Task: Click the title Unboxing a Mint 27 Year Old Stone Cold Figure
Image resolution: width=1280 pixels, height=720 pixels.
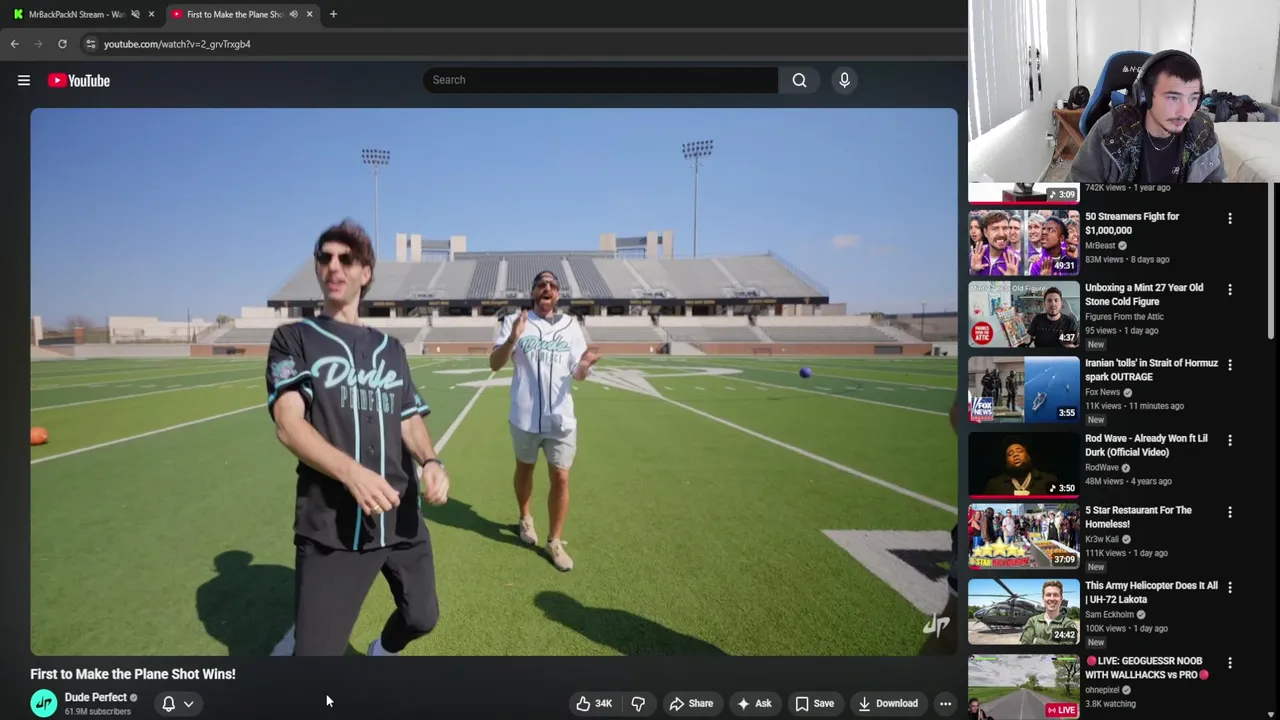Action: coord(1144,295)
